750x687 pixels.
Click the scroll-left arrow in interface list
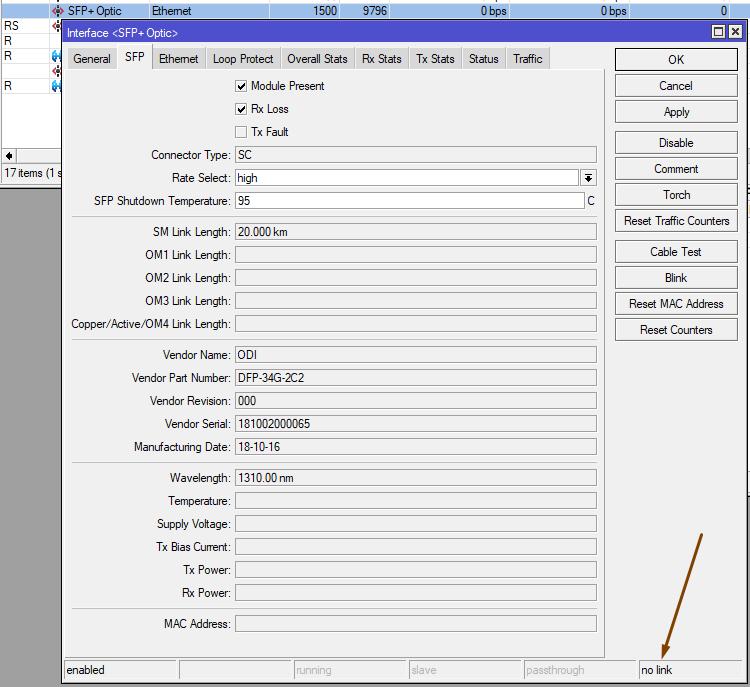pyautogui.click(x=9, y=156)
